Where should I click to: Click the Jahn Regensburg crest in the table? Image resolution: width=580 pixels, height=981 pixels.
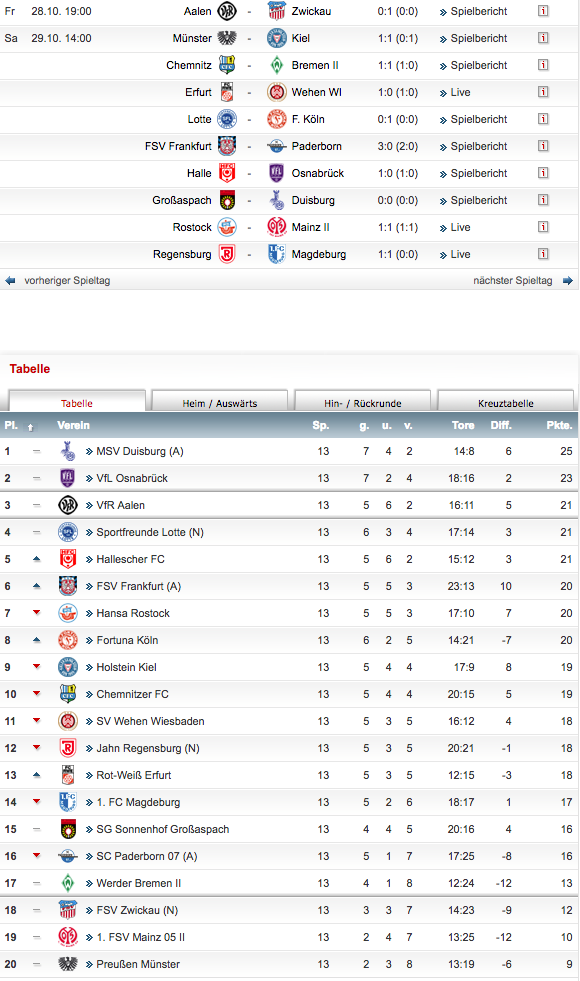68,748
